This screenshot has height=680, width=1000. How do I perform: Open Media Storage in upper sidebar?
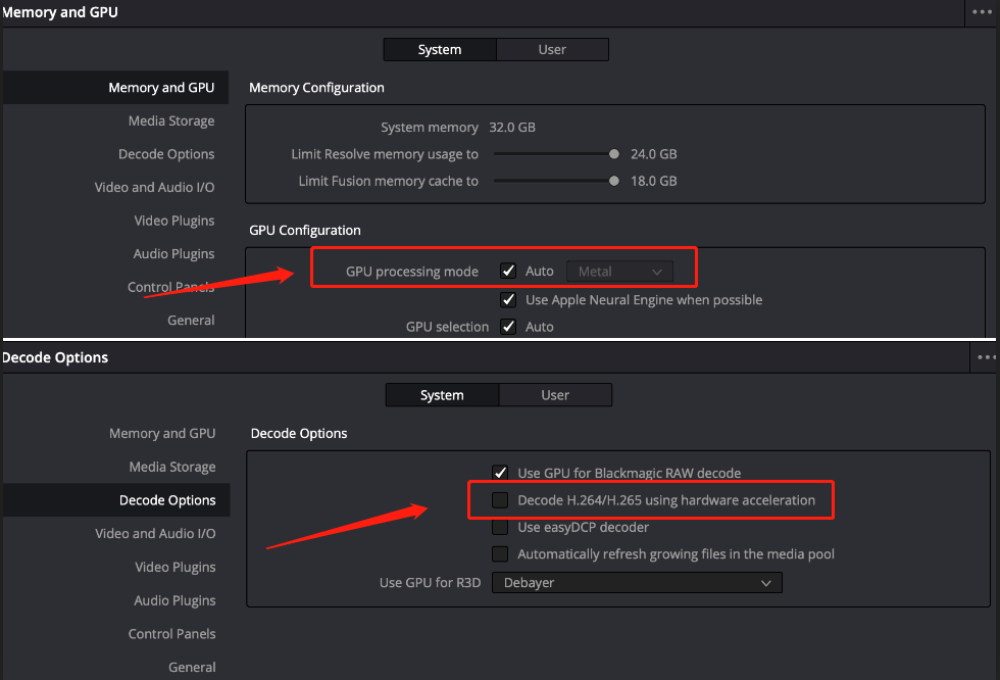coord(171,121)
